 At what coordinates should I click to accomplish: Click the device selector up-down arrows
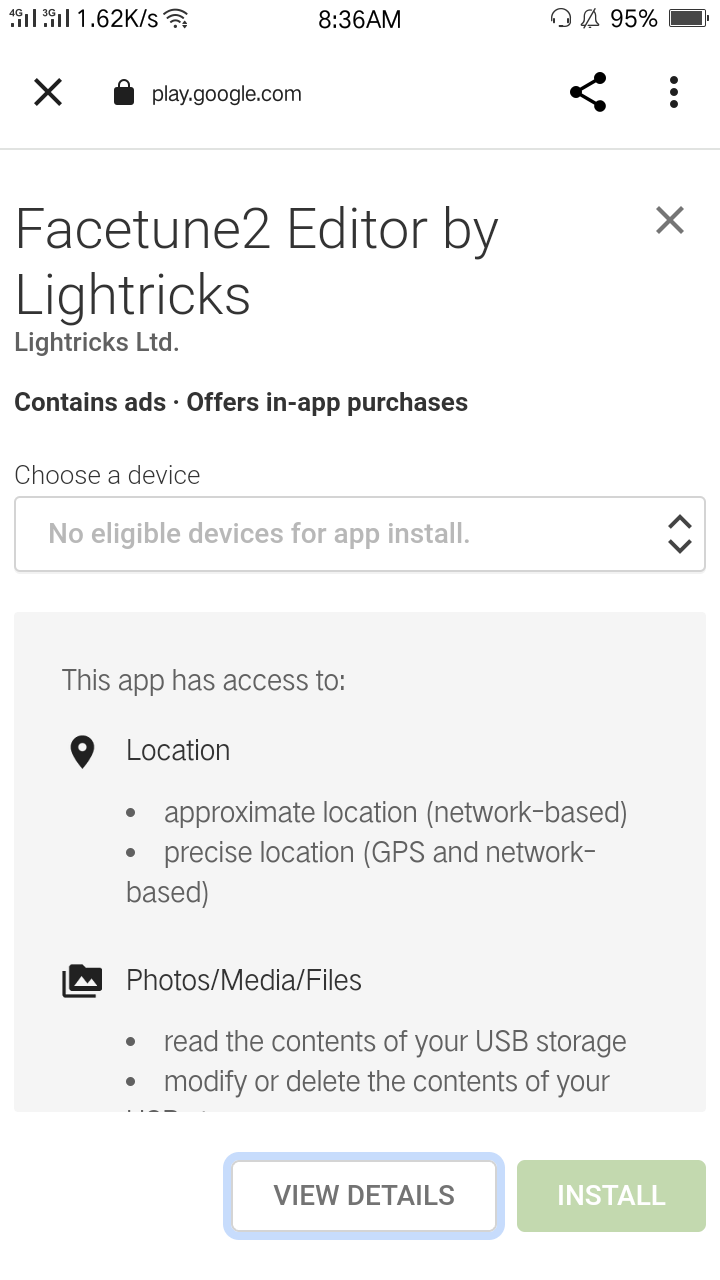coord(680,534)
